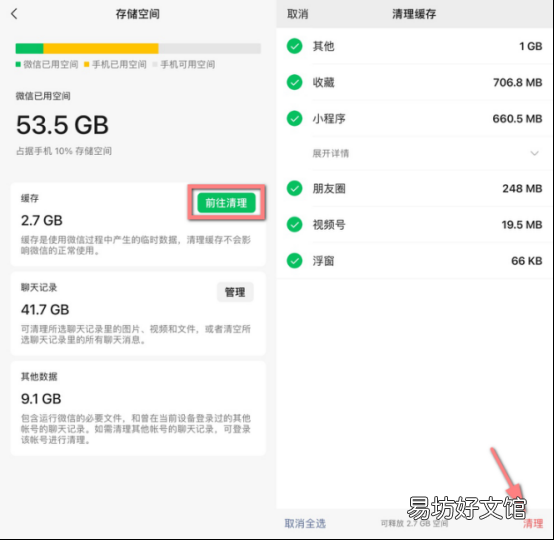Viewport: 554px width, 540px height.
Task: Open 管理 for chat records
Action: click(235, 292)
